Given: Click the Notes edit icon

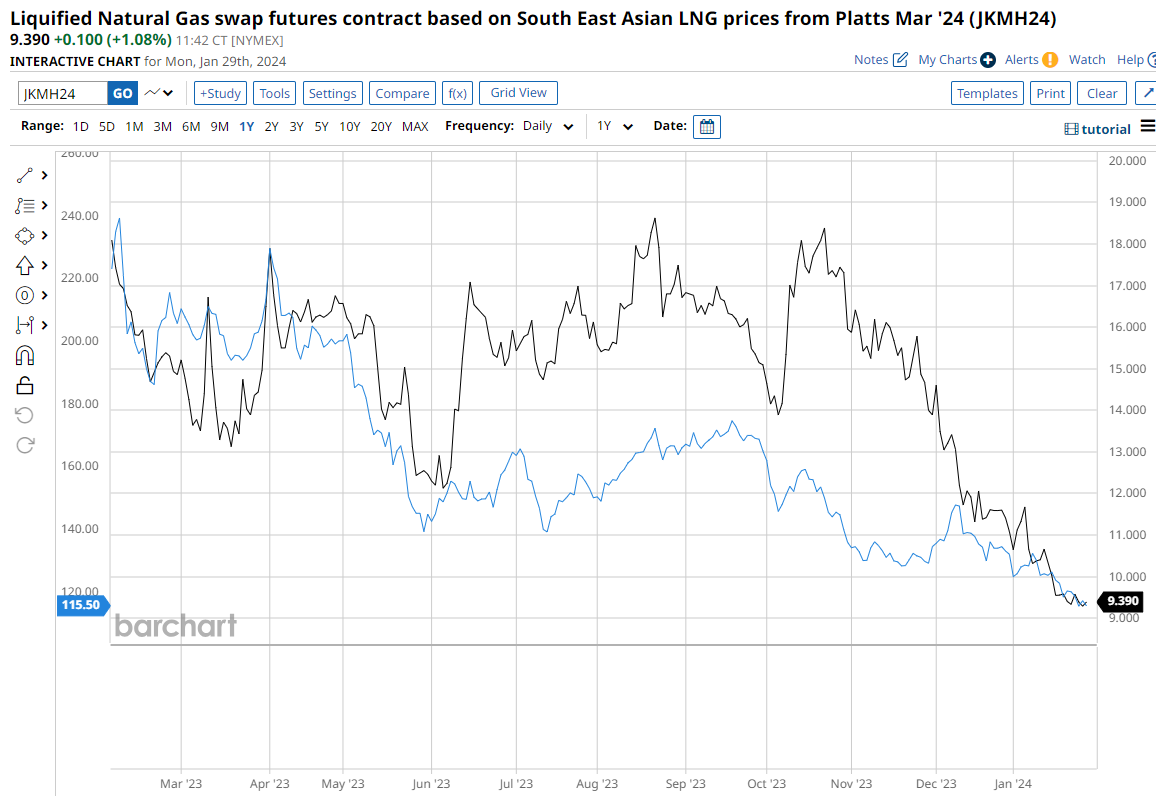Looking at the screenshot, I should point(900,60).
